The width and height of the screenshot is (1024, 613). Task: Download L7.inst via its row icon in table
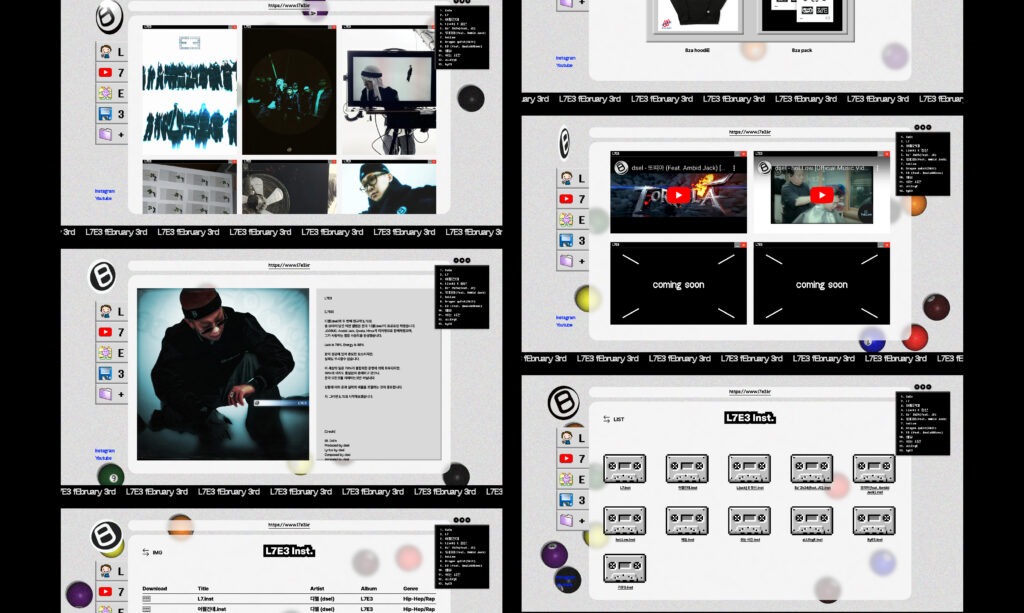(147, 599)
